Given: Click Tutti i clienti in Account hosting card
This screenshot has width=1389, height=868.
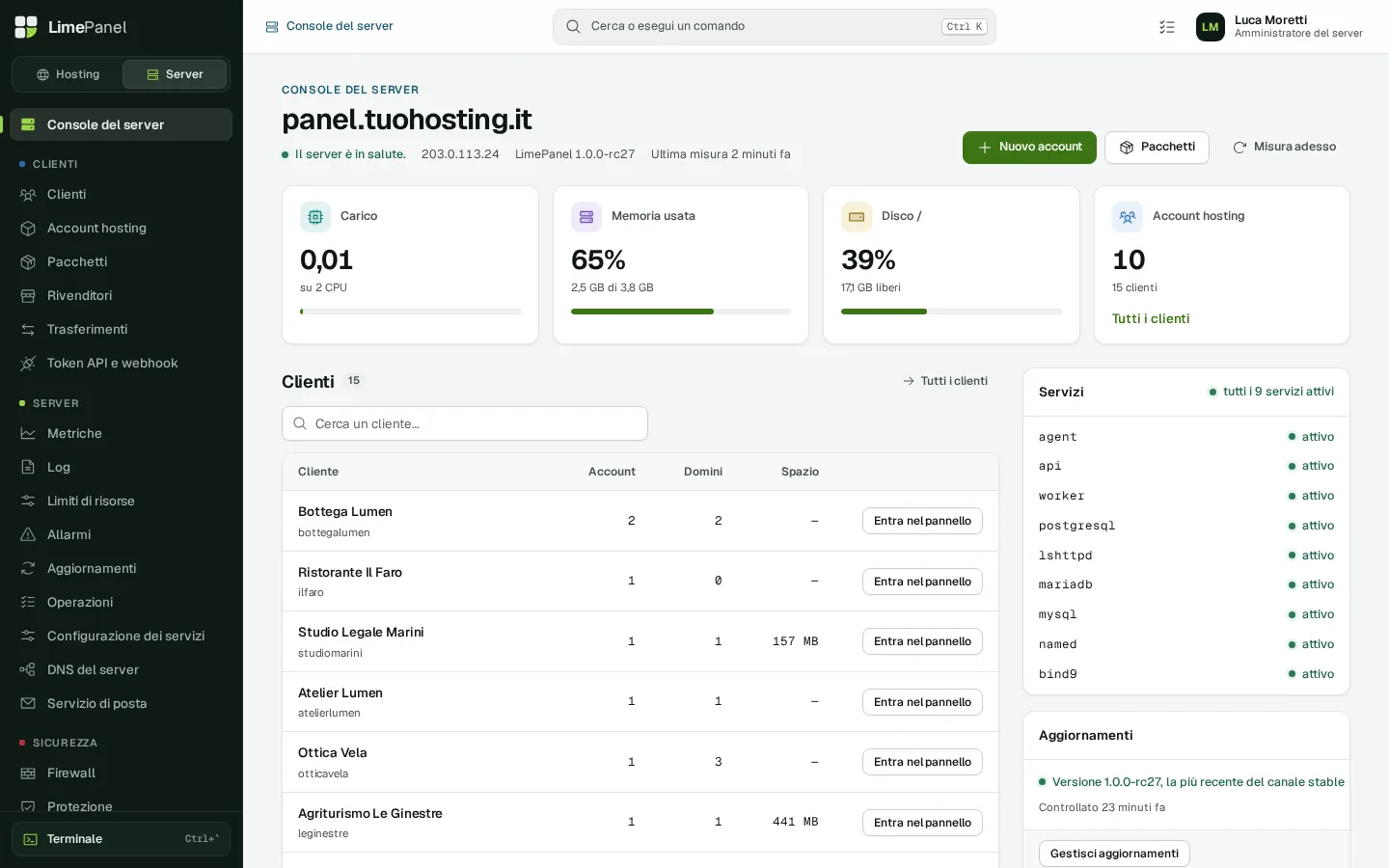Looking at the screenshot, I should pyautogui.click(x=1151, y=319).
